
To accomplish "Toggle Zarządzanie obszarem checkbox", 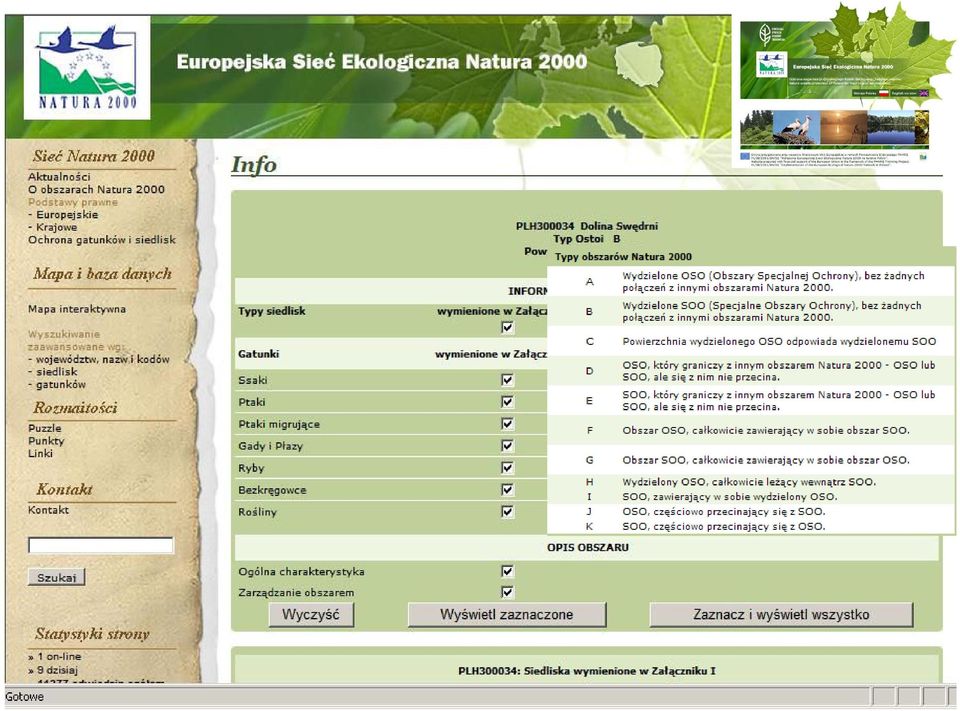I will 507,592.
